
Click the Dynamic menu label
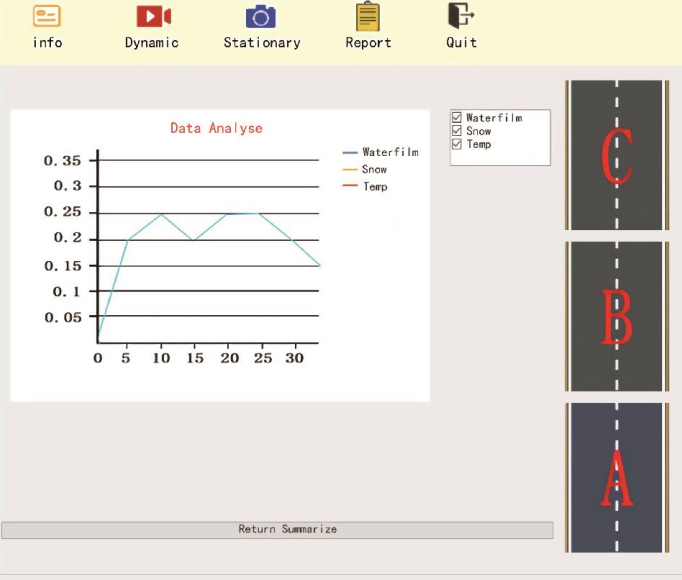click(152, 42)
